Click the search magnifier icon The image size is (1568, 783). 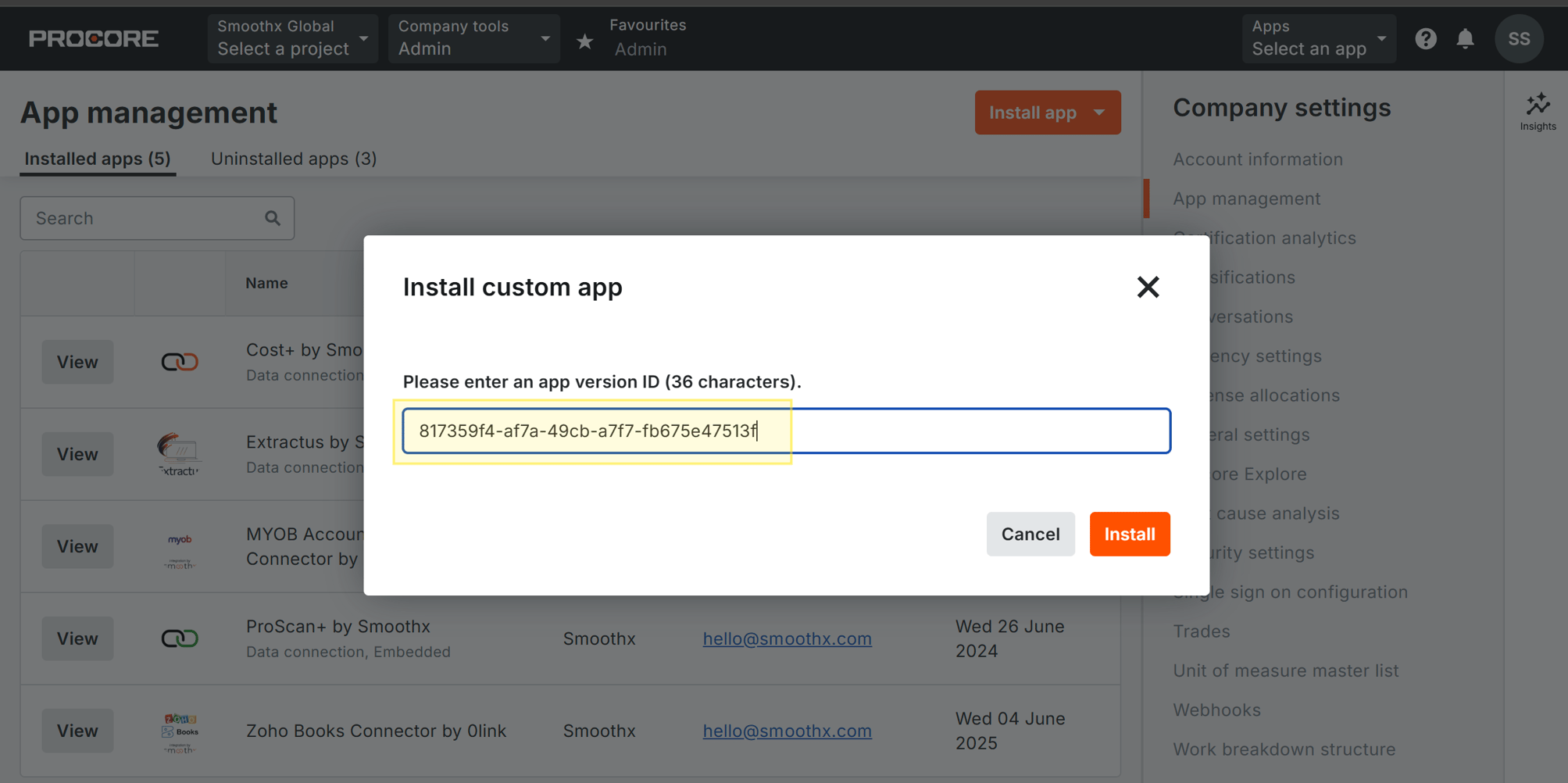click(272, 218)
